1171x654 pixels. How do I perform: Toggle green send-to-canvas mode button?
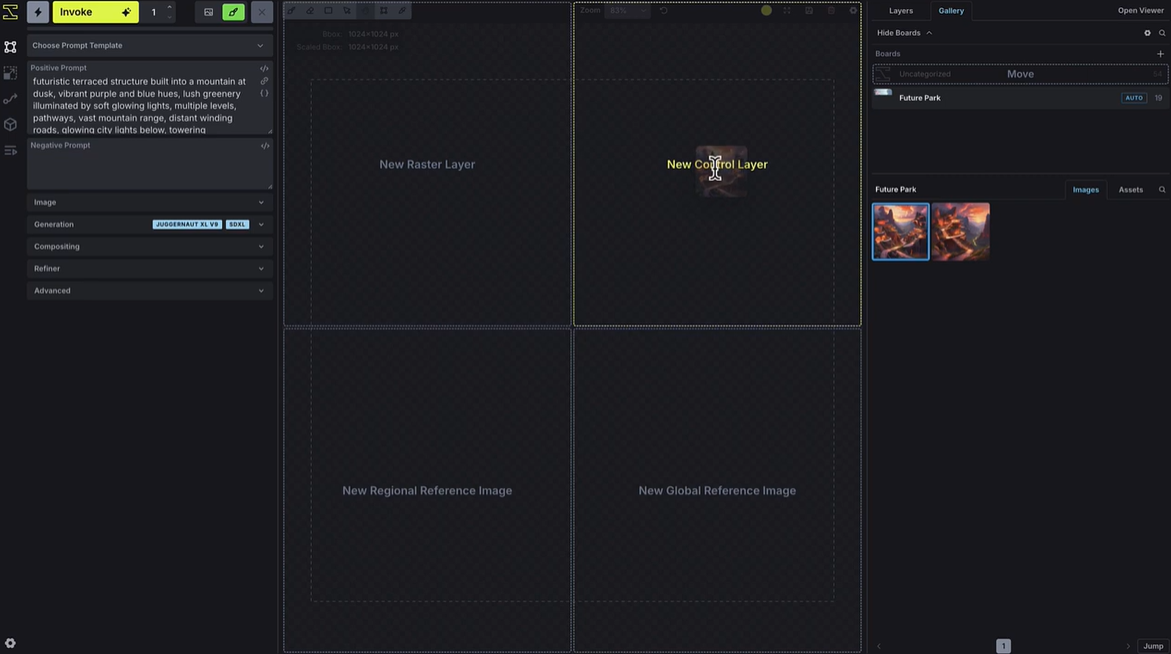point(234,12)
